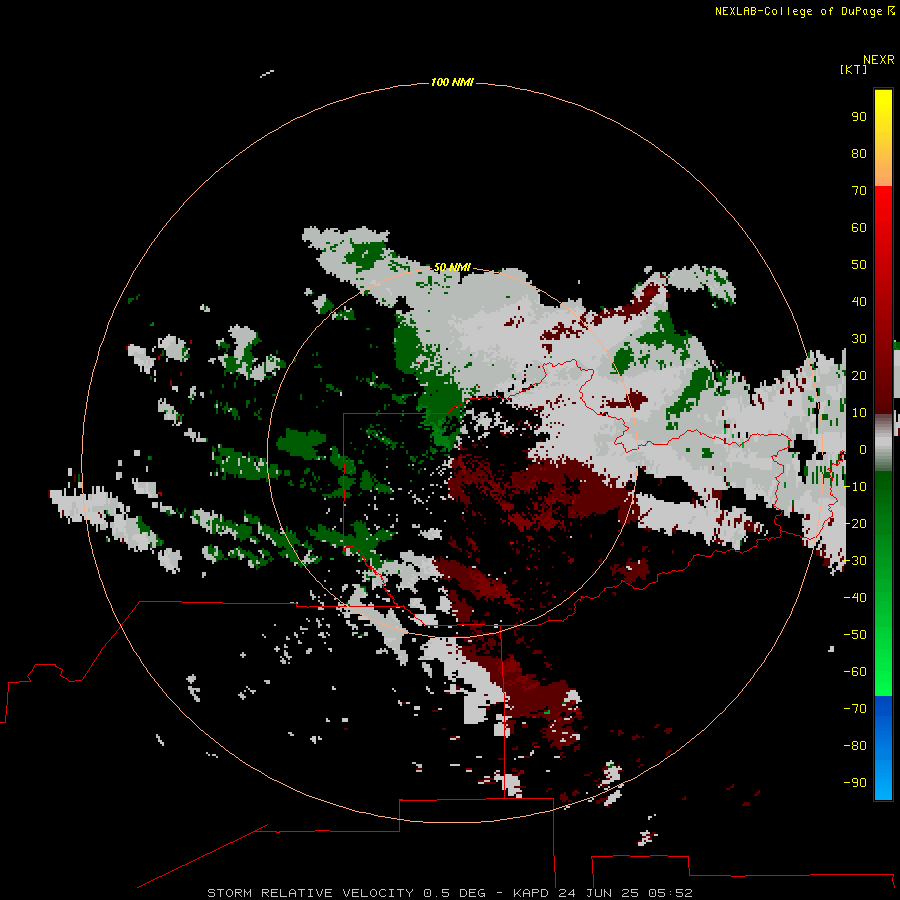Click the NEXR label above the color bar

pos(879,60)
